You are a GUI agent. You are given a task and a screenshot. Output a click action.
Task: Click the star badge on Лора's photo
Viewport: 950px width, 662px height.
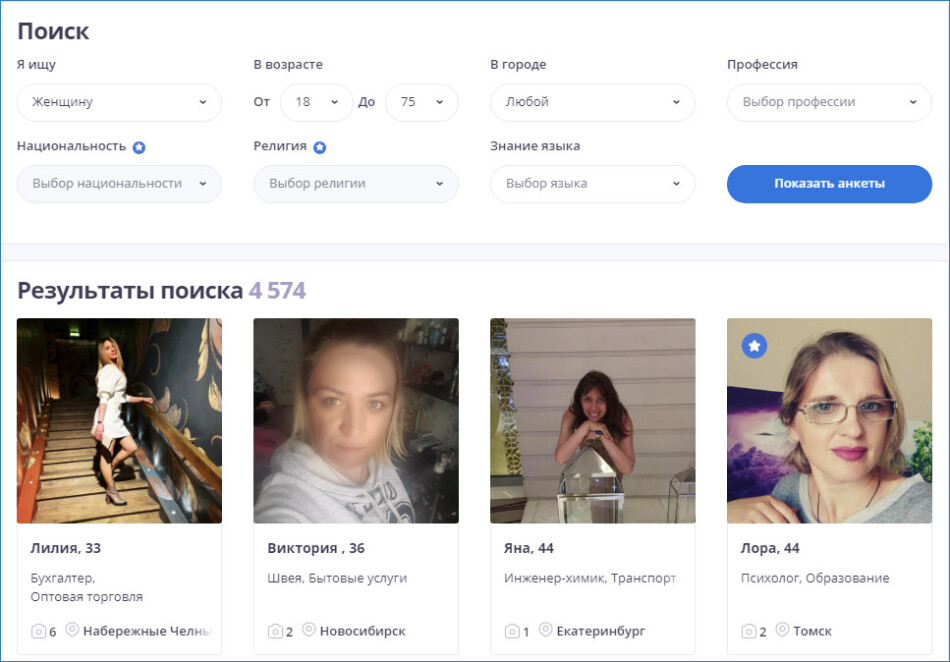coord(755,346)
